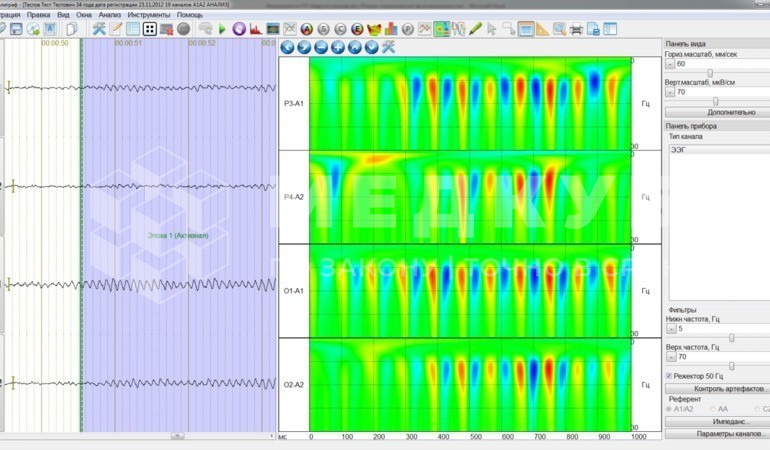Click the tools wrench and hammer toolbar icon
Screen dimensions: 770x450
click(x=99, y=29)
